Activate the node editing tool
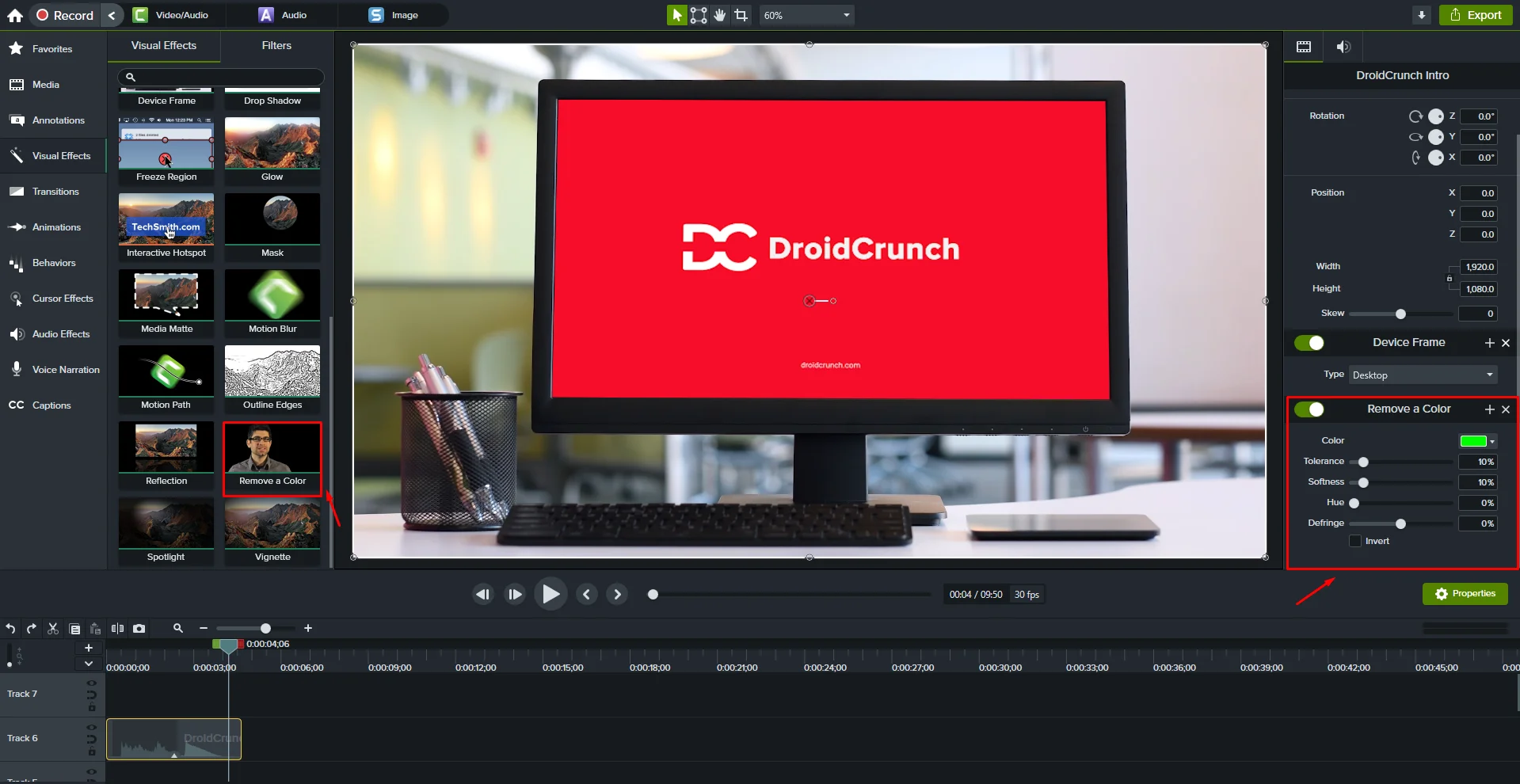Viewport: 1520px width, 784px height. click(x=699, y=15)
